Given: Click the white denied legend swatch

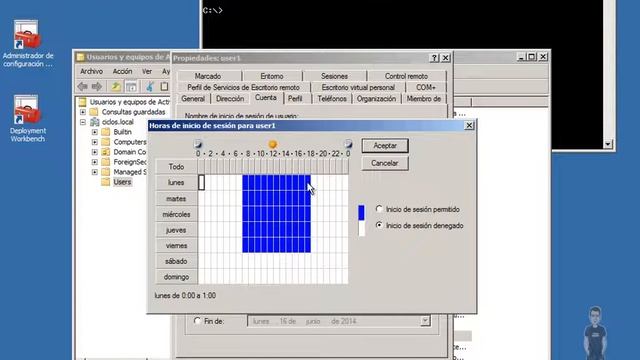Looking at the screenshot, I should [361, 228].
